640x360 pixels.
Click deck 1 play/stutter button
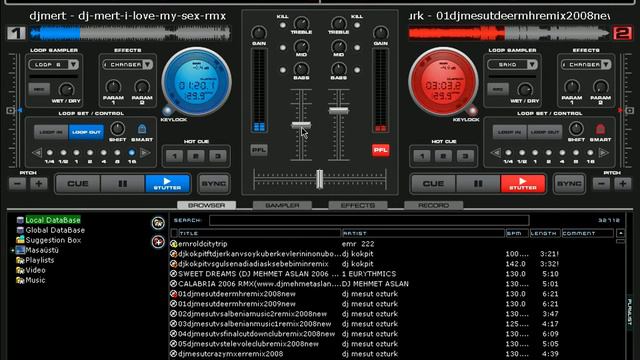coord(167,184)
